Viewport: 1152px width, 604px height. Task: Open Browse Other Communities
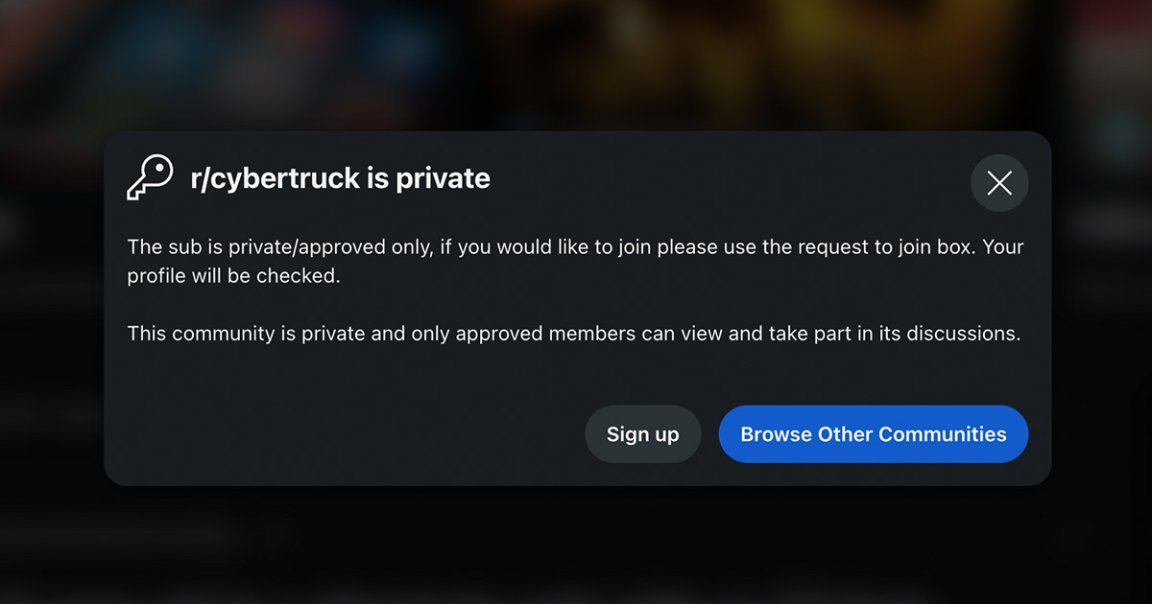pyautogui.click(x=873, y=434)
